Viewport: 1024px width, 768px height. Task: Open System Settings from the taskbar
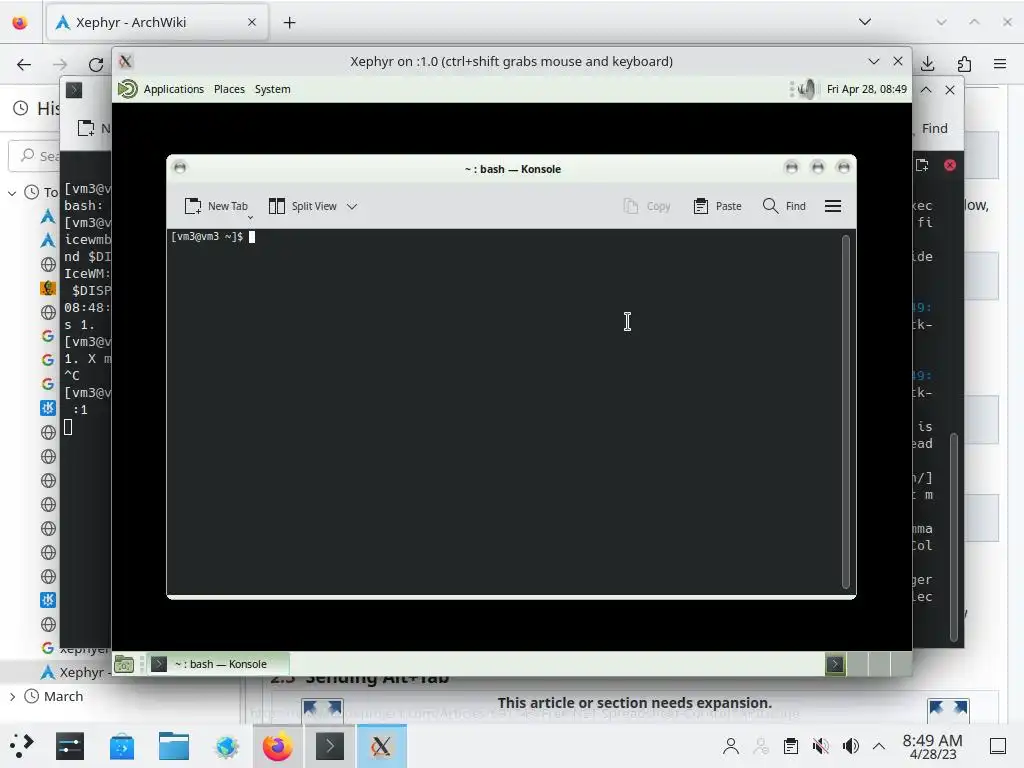(70, 746)
